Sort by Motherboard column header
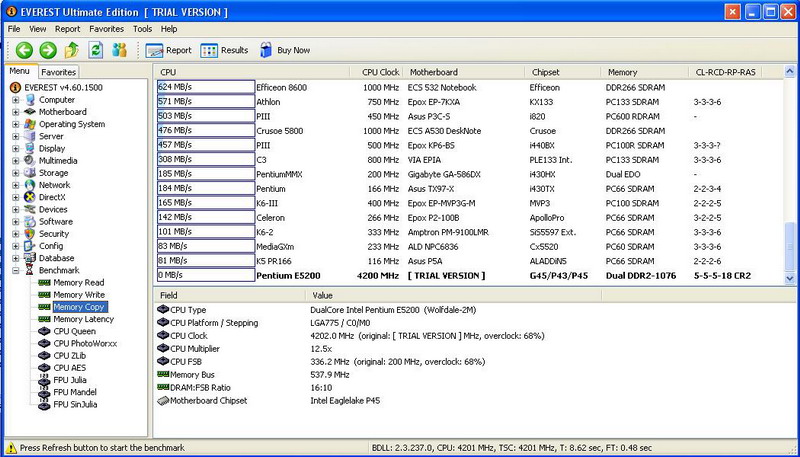The width and height of the screenshot is (800, 457). click(465, 72)
